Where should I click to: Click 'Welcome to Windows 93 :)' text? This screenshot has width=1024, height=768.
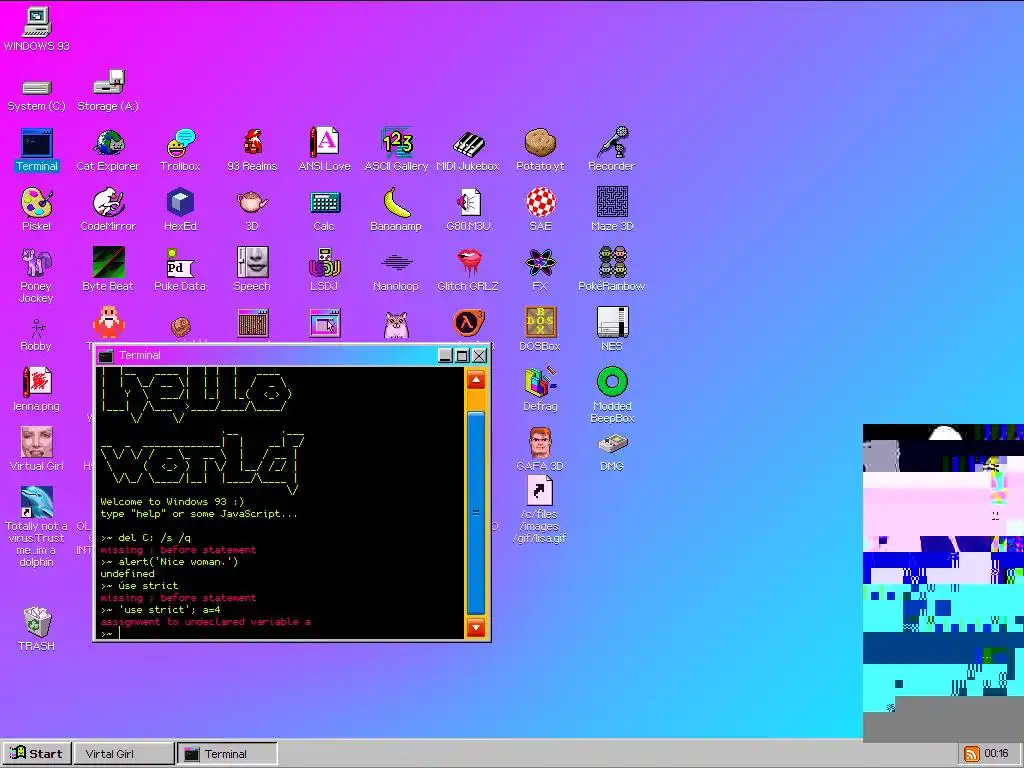172,502
